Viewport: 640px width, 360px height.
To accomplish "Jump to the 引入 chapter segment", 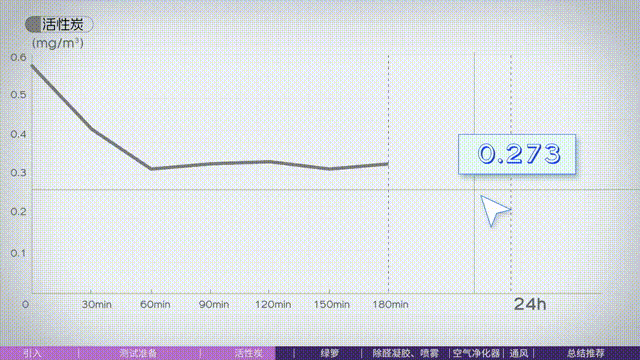I will click(x=33, y=353).
